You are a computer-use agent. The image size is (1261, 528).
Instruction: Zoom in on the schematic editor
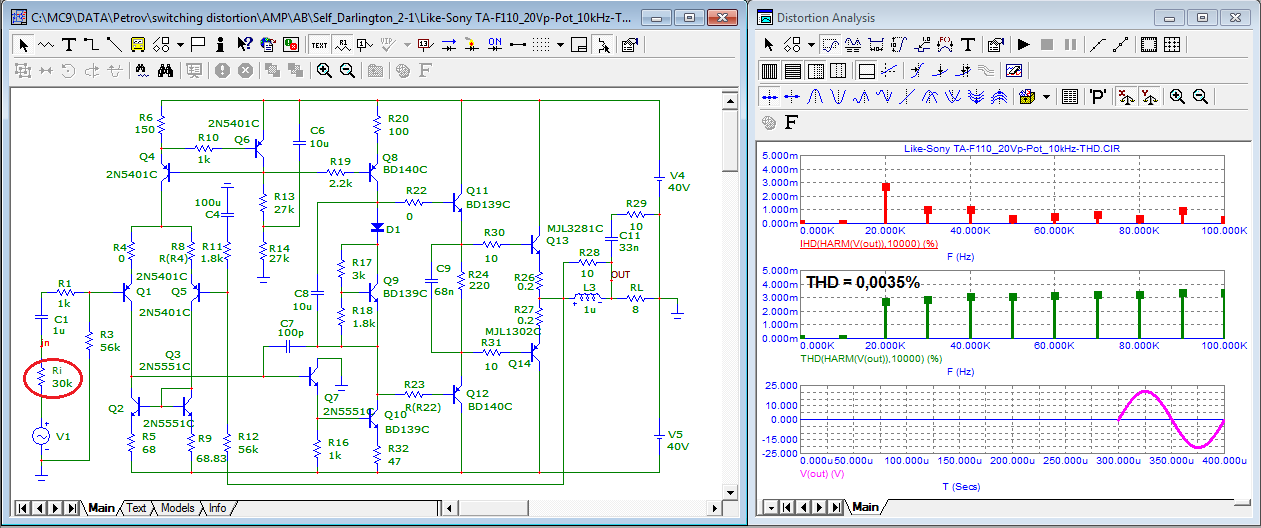point(324,71)
